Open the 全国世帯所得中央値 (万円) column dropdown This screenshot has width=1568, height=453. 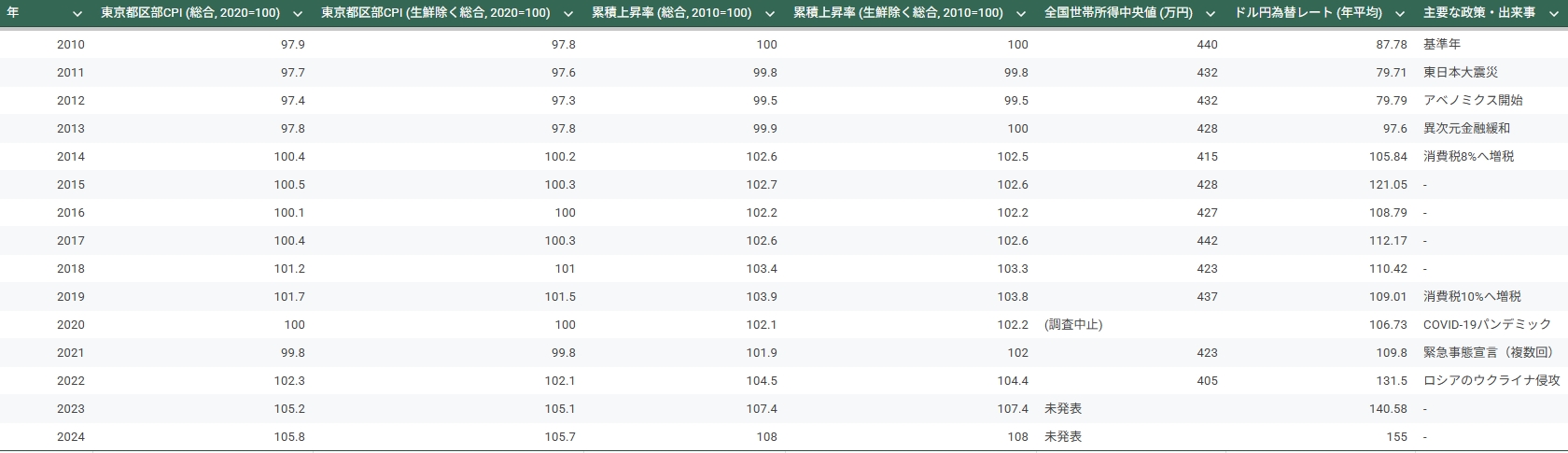1211,14
